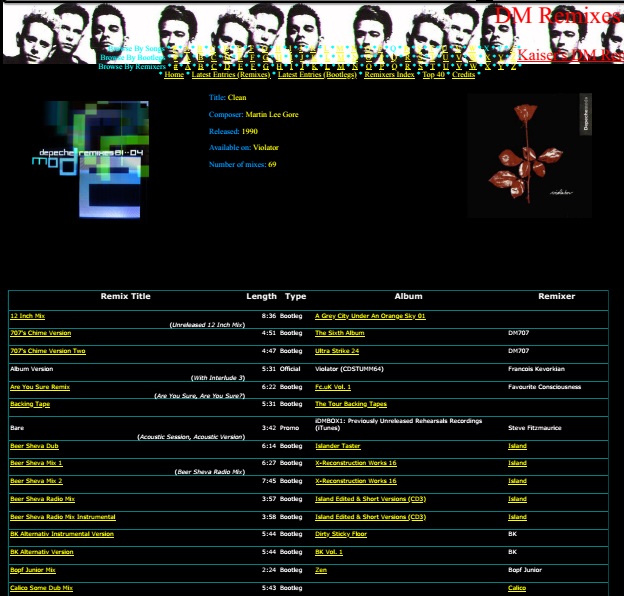Open 707's Chime Version remix
Viewport: 624px width, 596px height.
coord(41,333)
